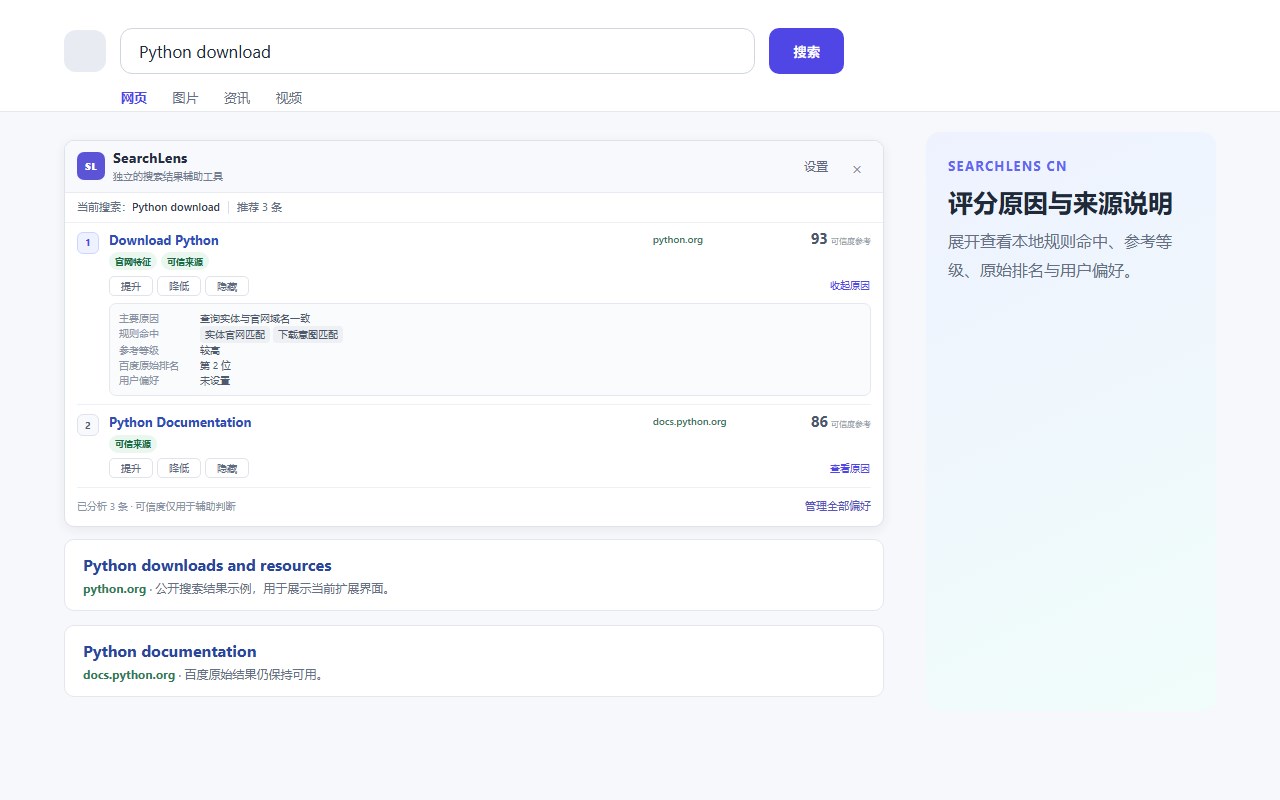1280x800 pixels.
Task: Click the 推荐 3 条 text
Action: coord(260,207)
